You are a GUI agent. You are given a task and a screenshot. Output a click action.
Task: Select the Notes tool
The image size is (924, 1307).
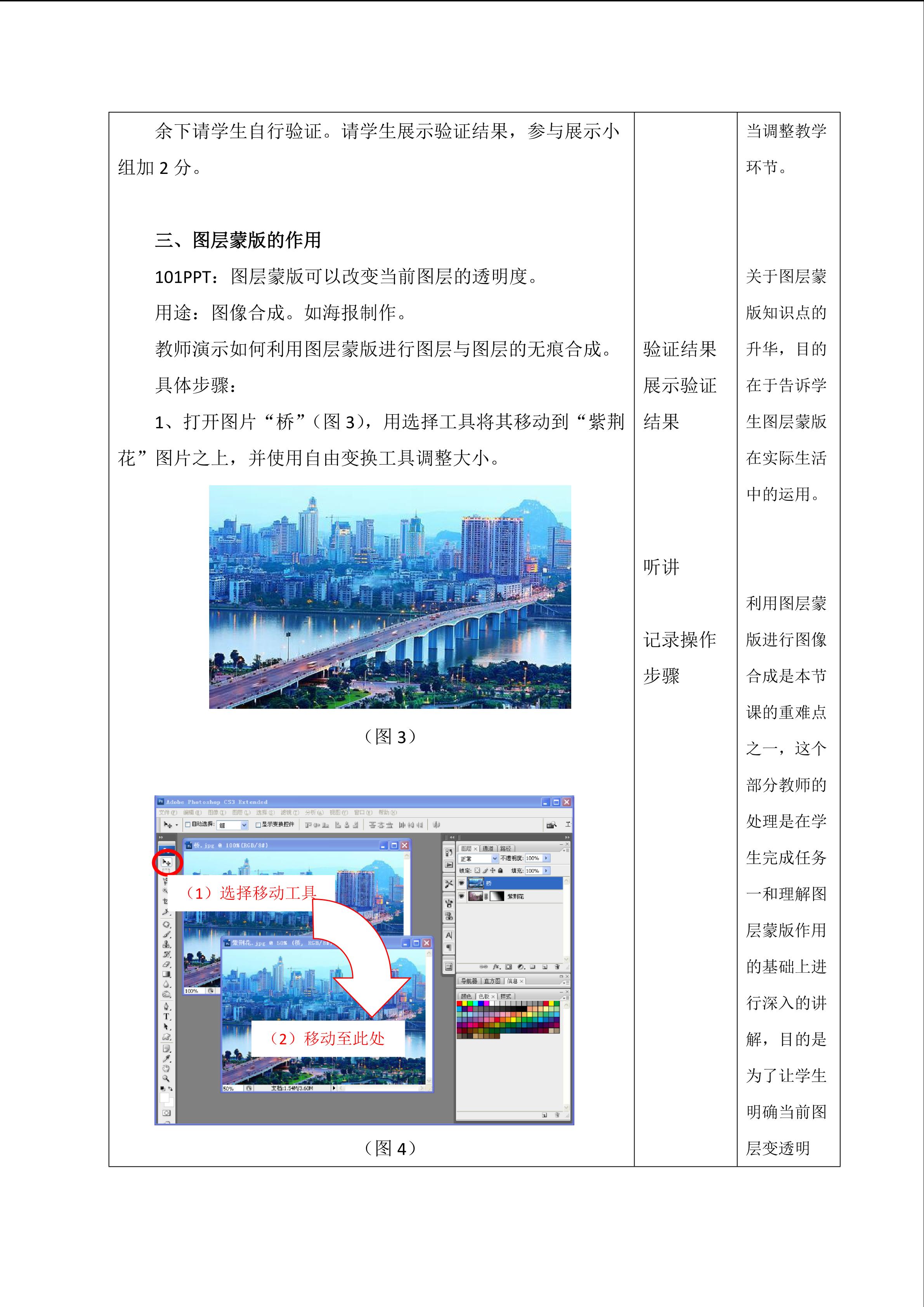click(x=167, y=1049)
